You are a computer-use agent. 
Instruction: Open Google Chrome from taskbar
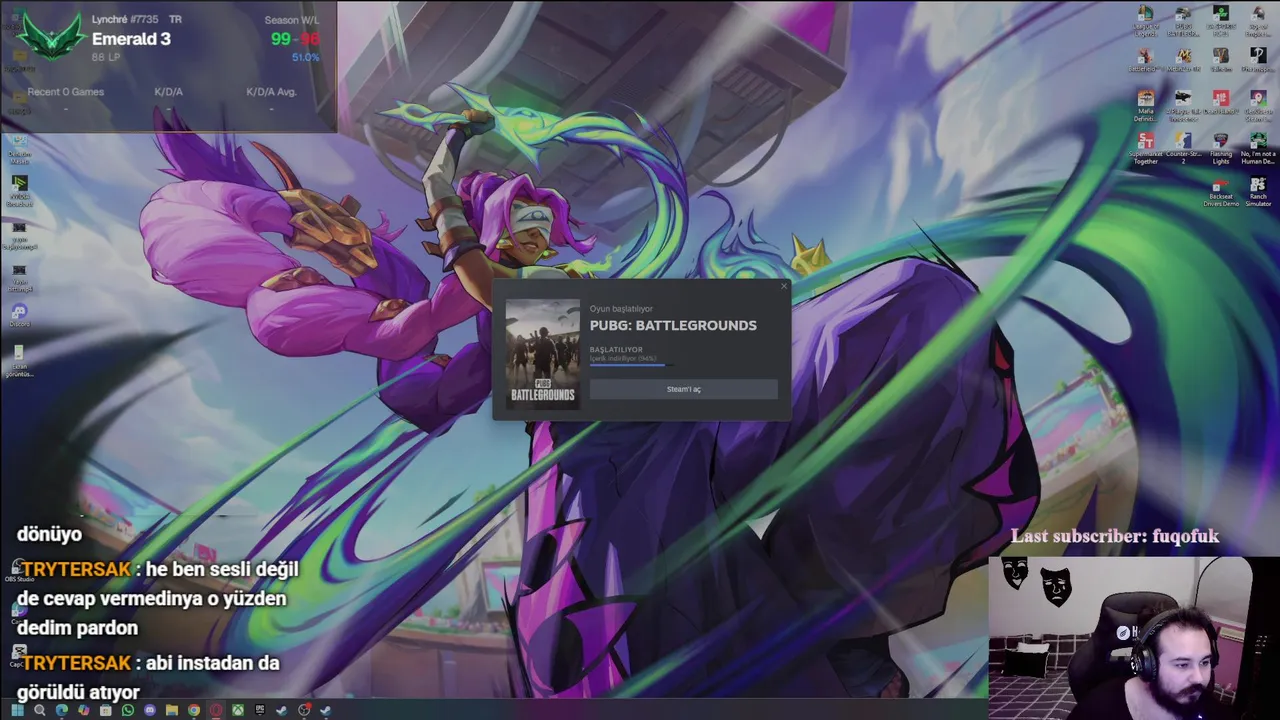[x=194, y=710]
